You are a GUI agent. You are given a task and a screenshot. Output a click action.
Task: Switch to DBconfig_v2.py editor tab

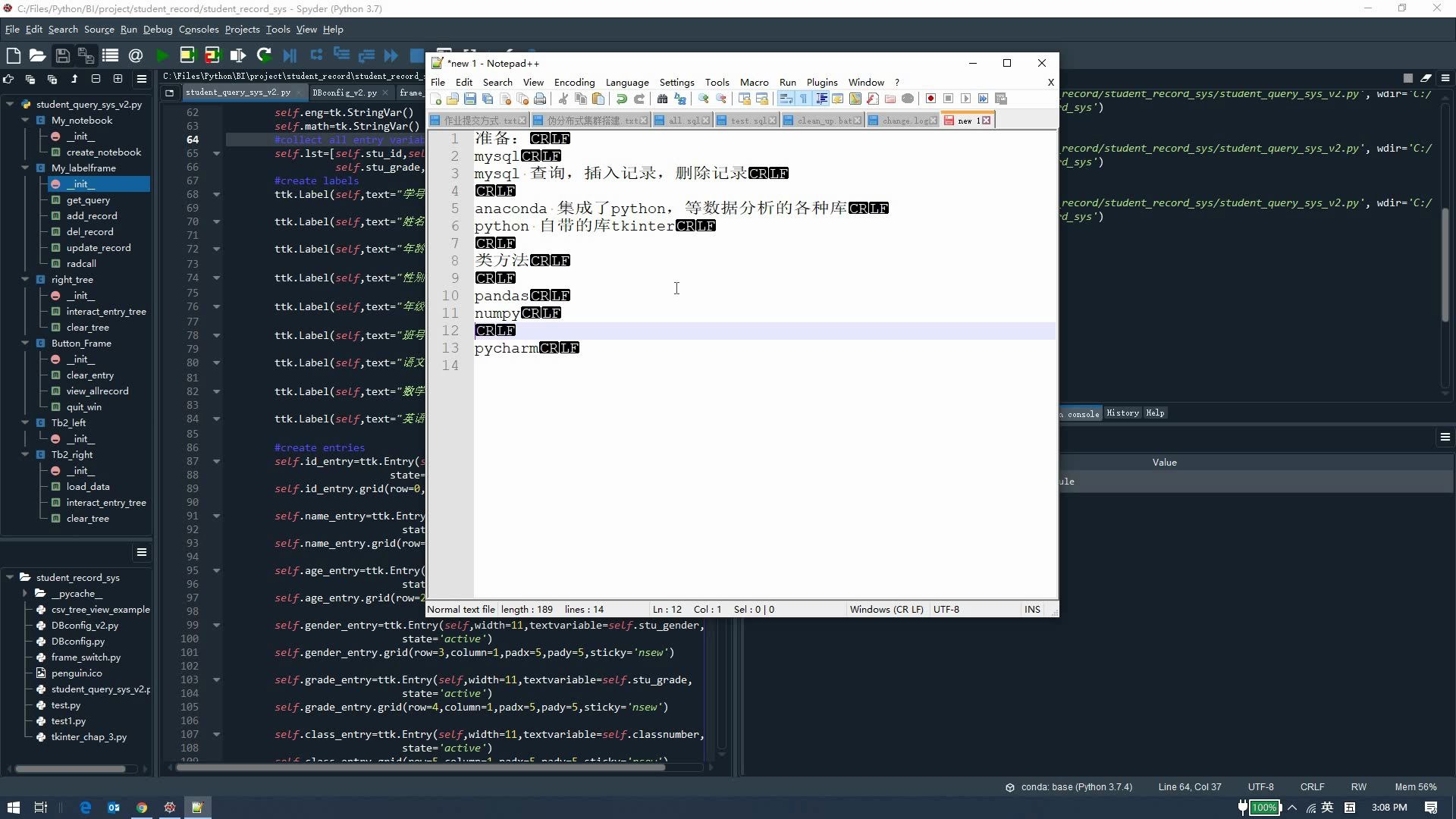tap(344, 93)
